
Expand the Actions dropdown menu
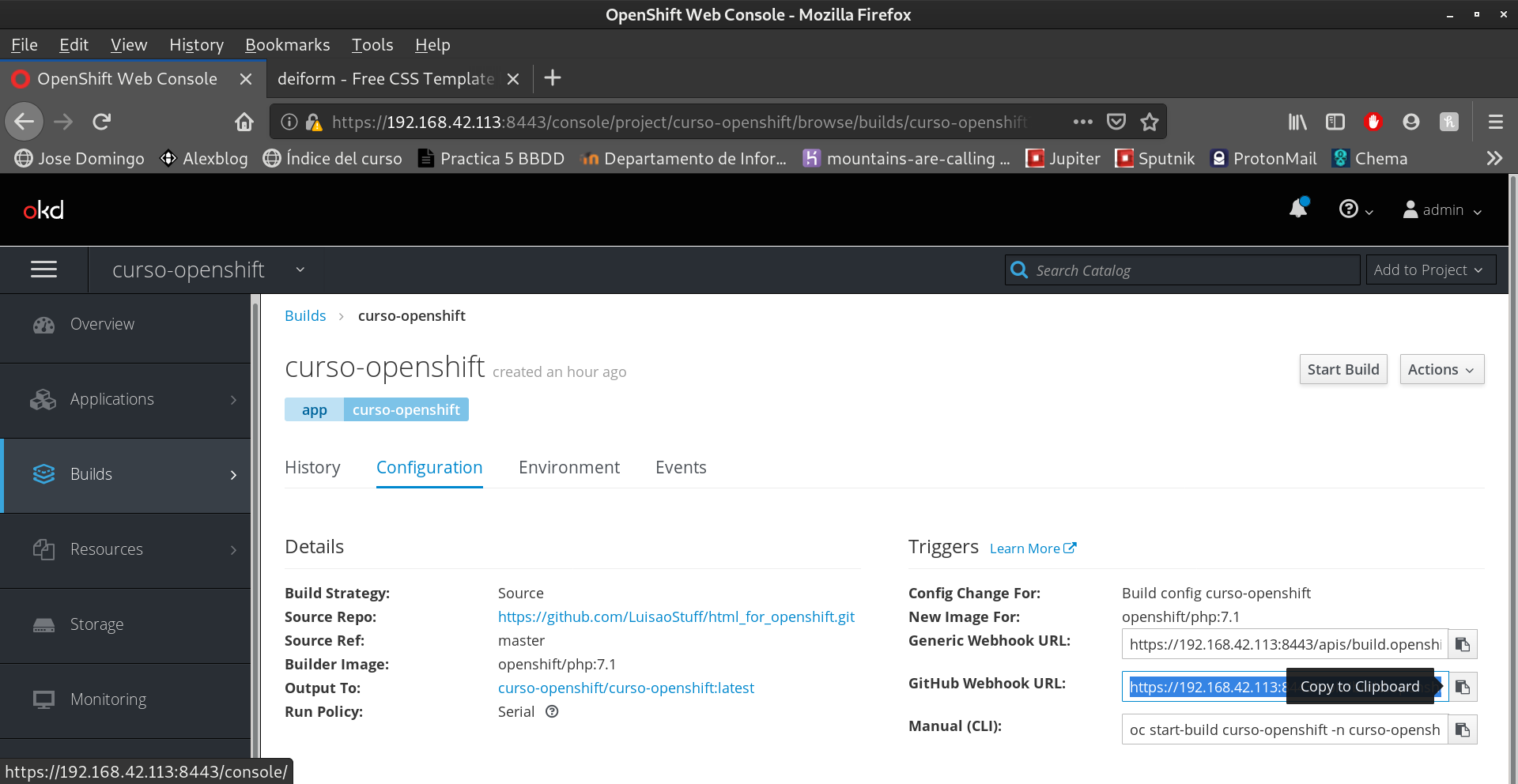click(x=1441, y=370)
